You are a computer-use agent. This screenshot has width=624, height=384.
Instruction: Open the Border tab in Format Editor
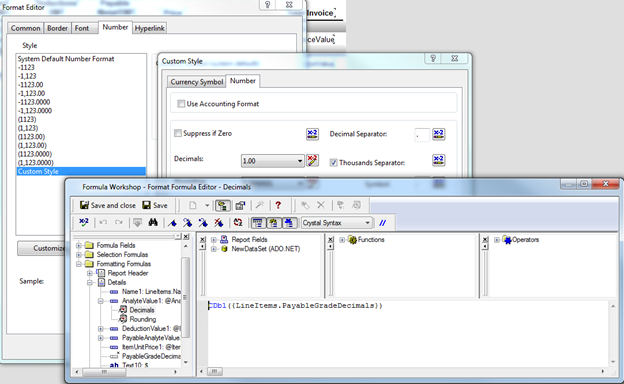pos(57,28)
